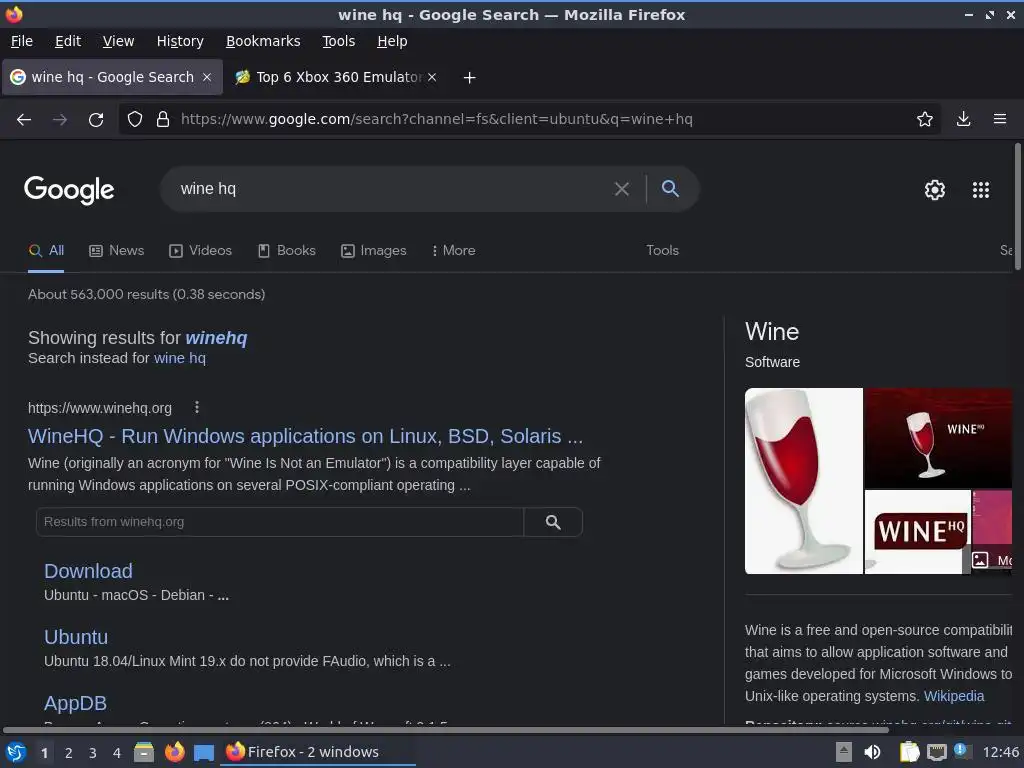The image size is (1024, 768).
Task: Open the network tray icon
Action: click(x=936, y=752)
